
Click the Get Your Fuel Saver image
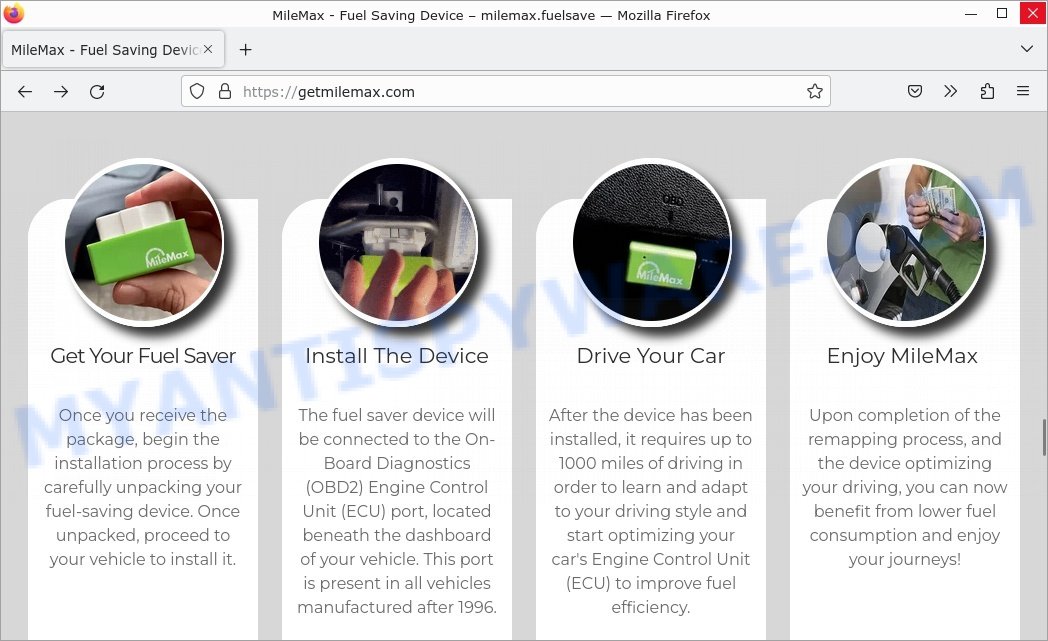[144, 242]
